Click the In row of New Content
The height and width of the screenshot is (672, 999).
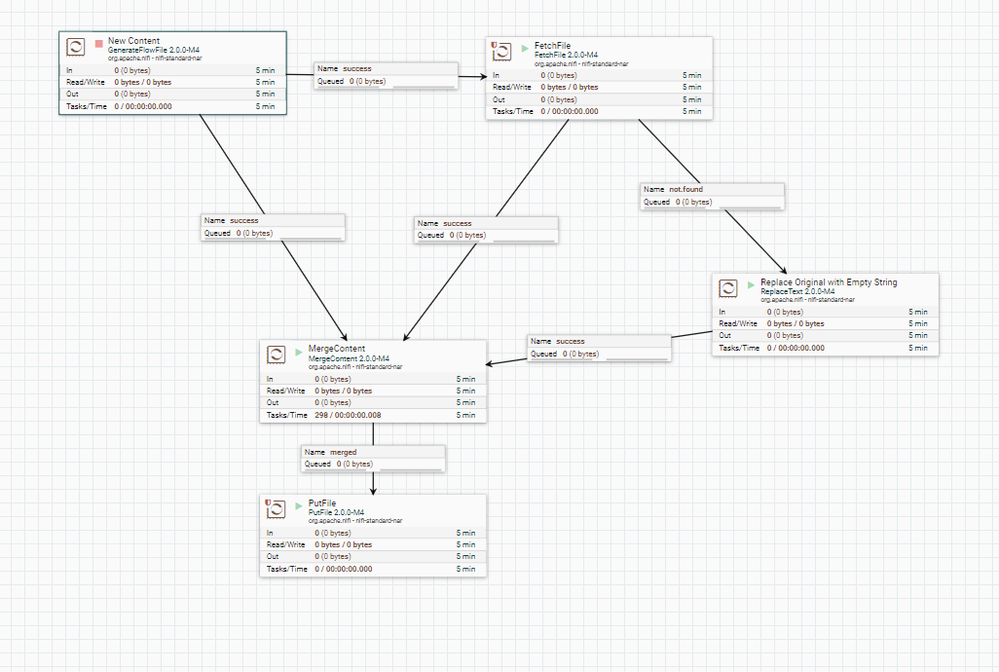173,70
